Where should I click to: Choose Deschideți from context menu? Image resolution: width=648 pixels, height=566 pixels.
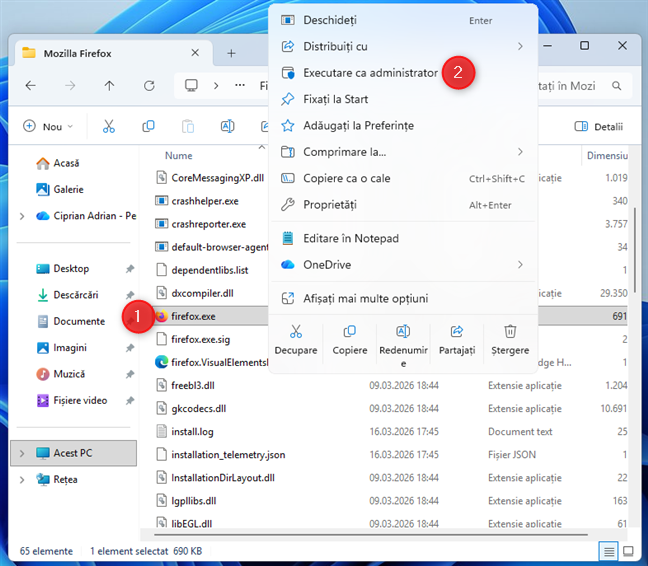pyautogui.click(x=403, y=20)
